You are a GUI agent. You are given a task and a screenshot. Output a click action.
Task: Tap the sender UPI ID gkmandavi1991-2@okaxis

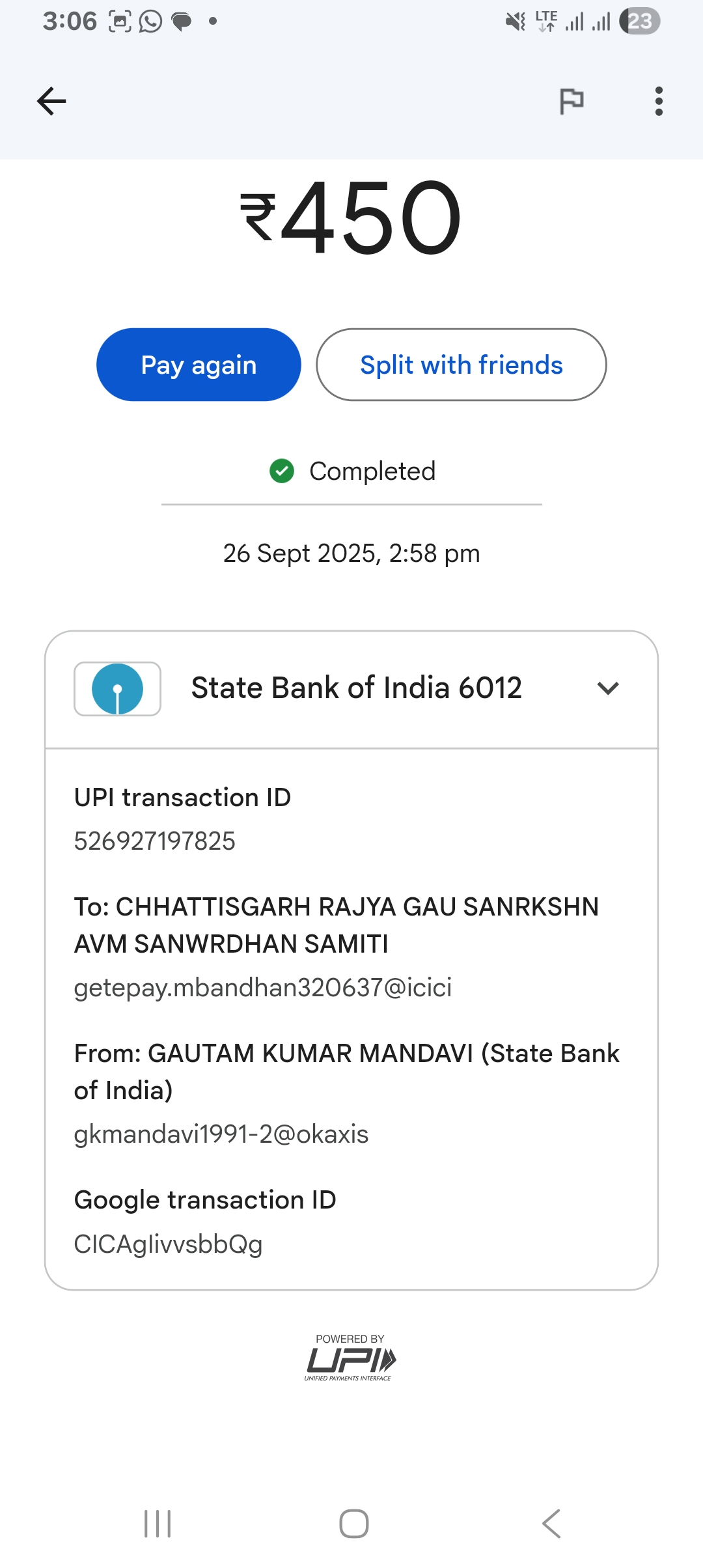[x=221, y=1134]
